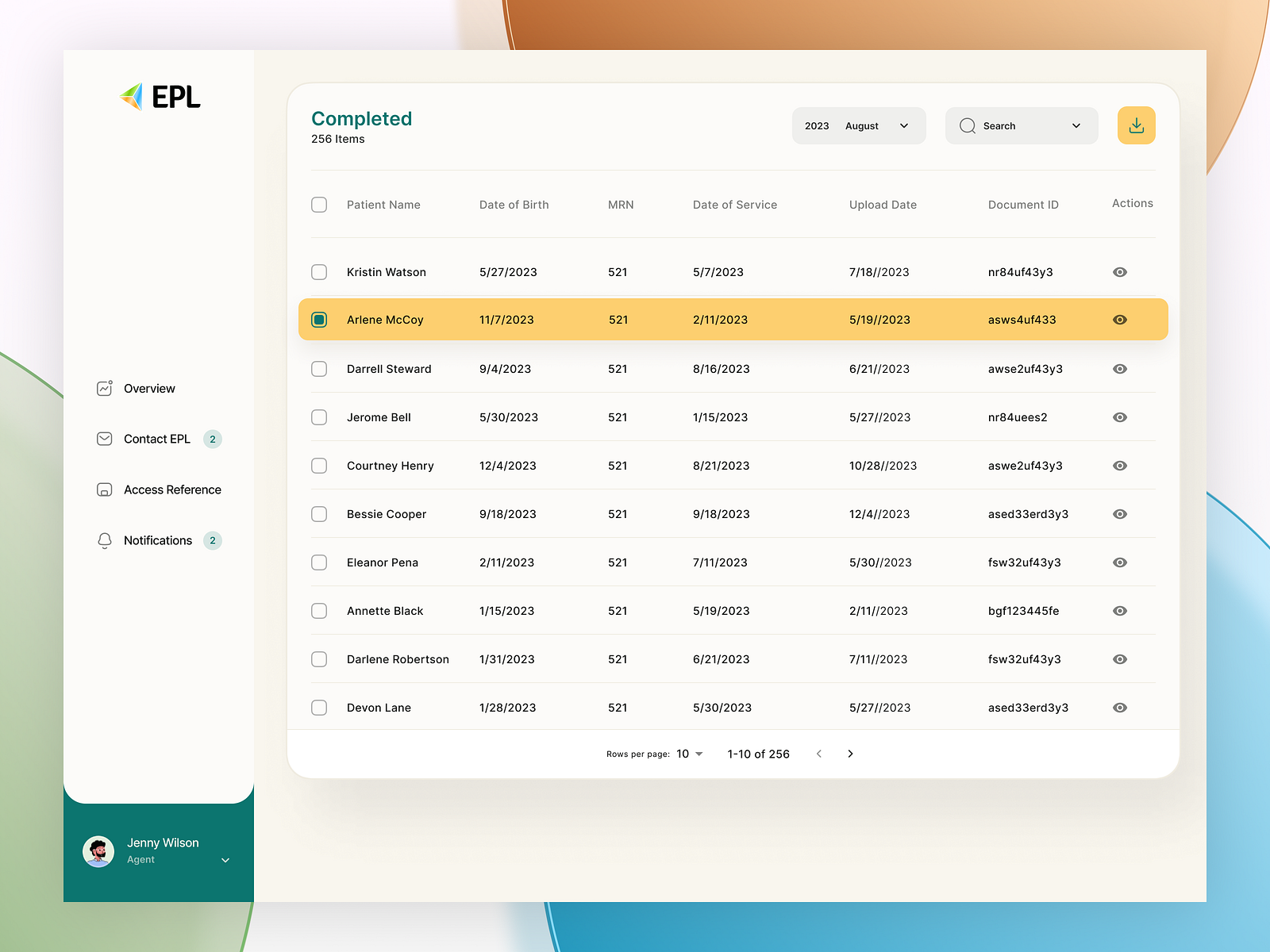Uncheck the Arlene McCoy row checkbox
Screen dimensions: 1270x952
[319, 320]
